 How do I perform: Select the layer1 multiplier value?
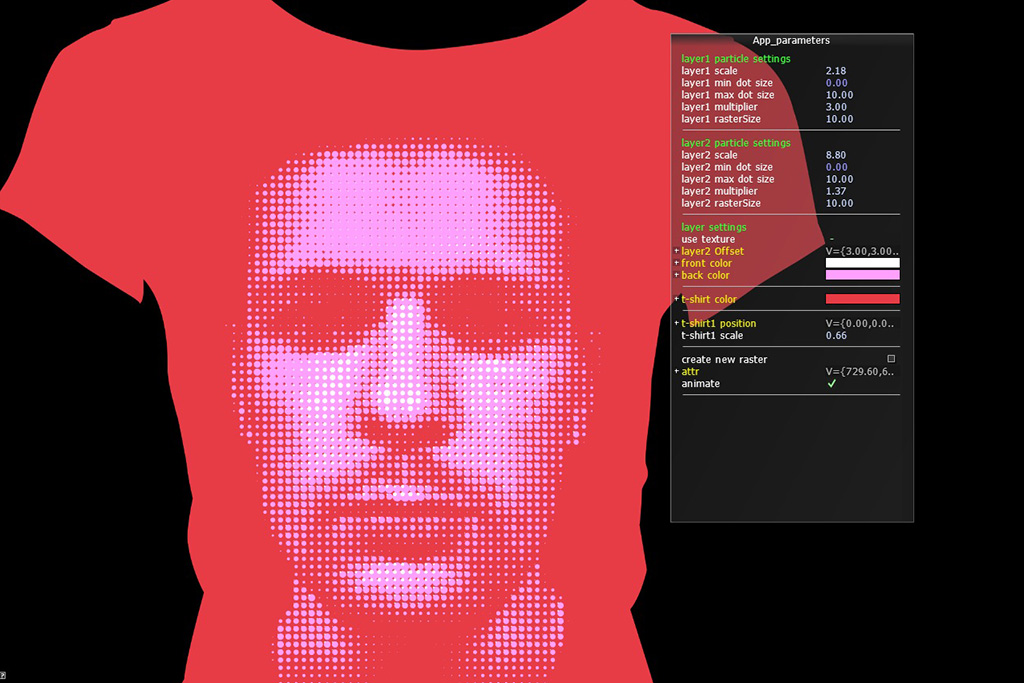(x=836, y=107)
